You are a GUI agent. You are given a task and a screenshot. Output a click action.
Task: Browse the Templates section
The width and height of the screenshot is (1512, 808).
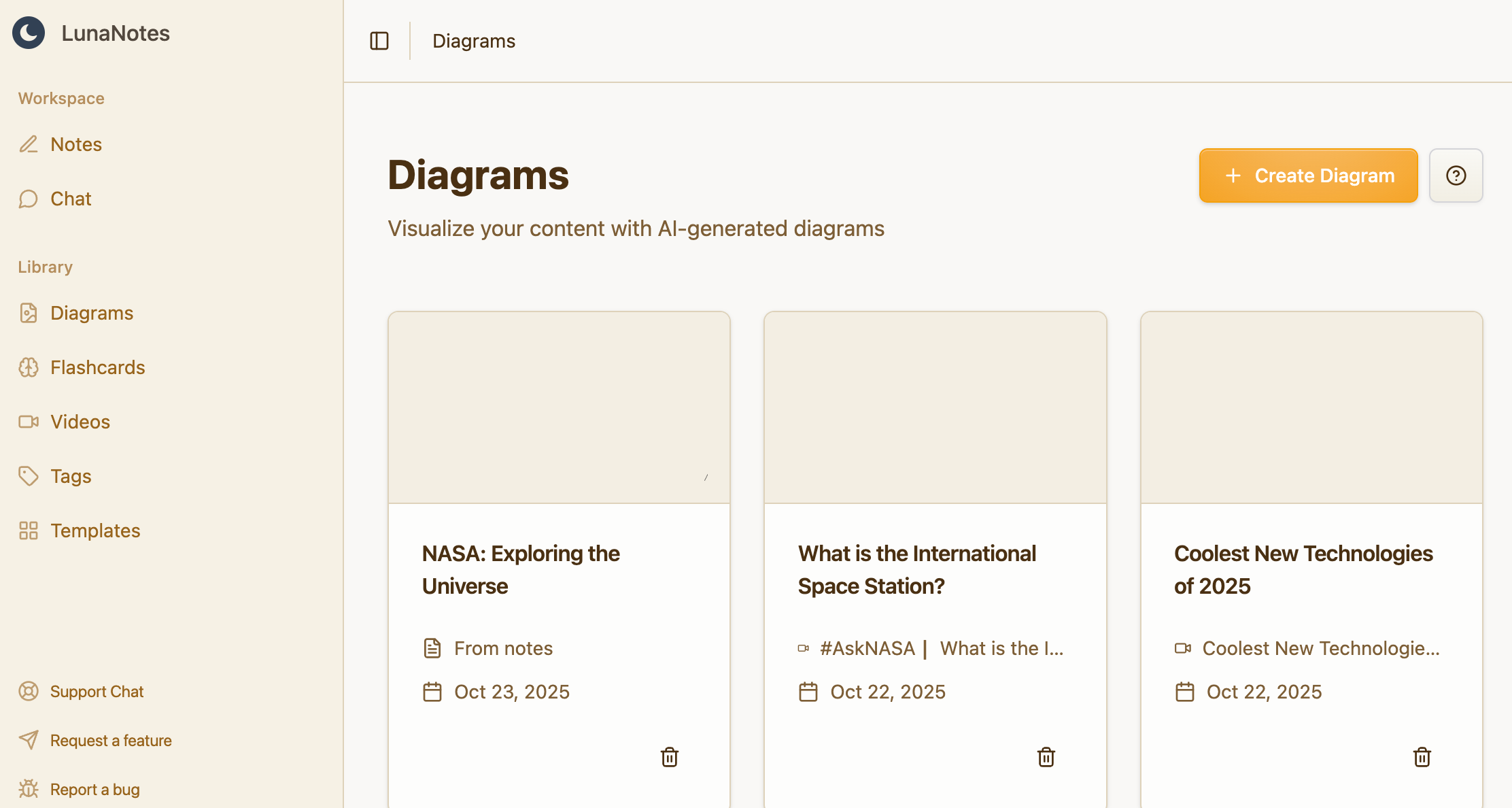(94, 531)
